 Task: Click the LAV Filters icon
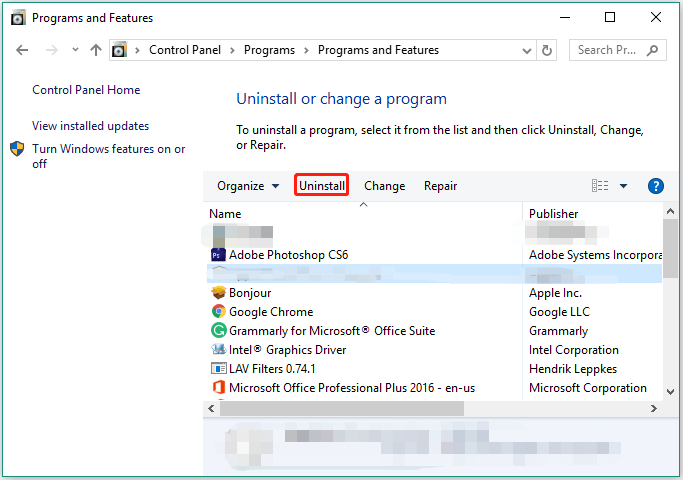[x=218, y=368]
